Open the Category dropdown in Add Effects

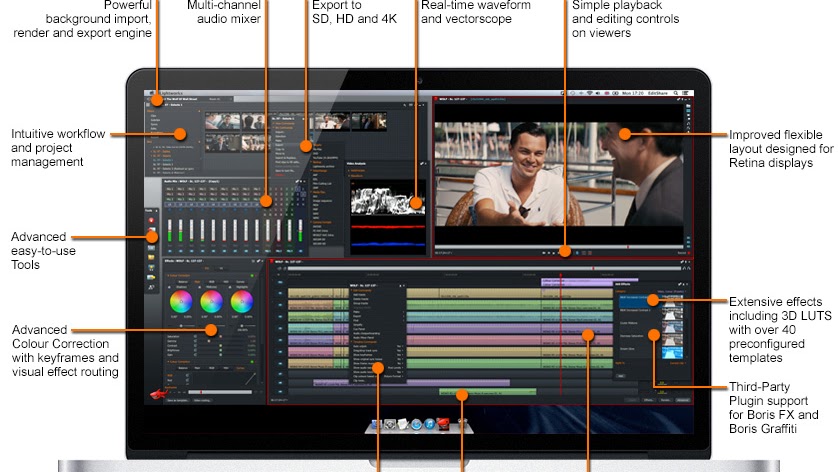[672, 291]
